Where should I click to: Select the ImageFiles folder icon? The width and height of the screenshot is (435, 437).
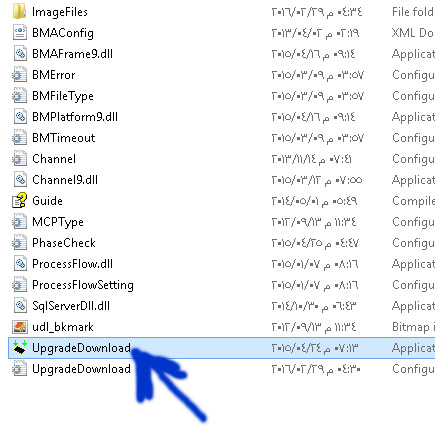pos(19,11)
